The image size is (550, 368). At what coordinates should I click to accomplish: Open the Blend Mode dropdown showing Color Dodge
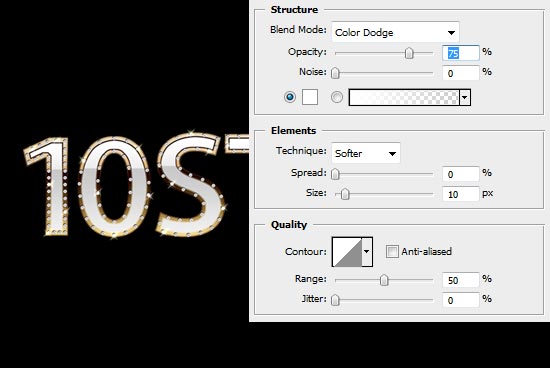pyautogui.click(x=395, y=33)
